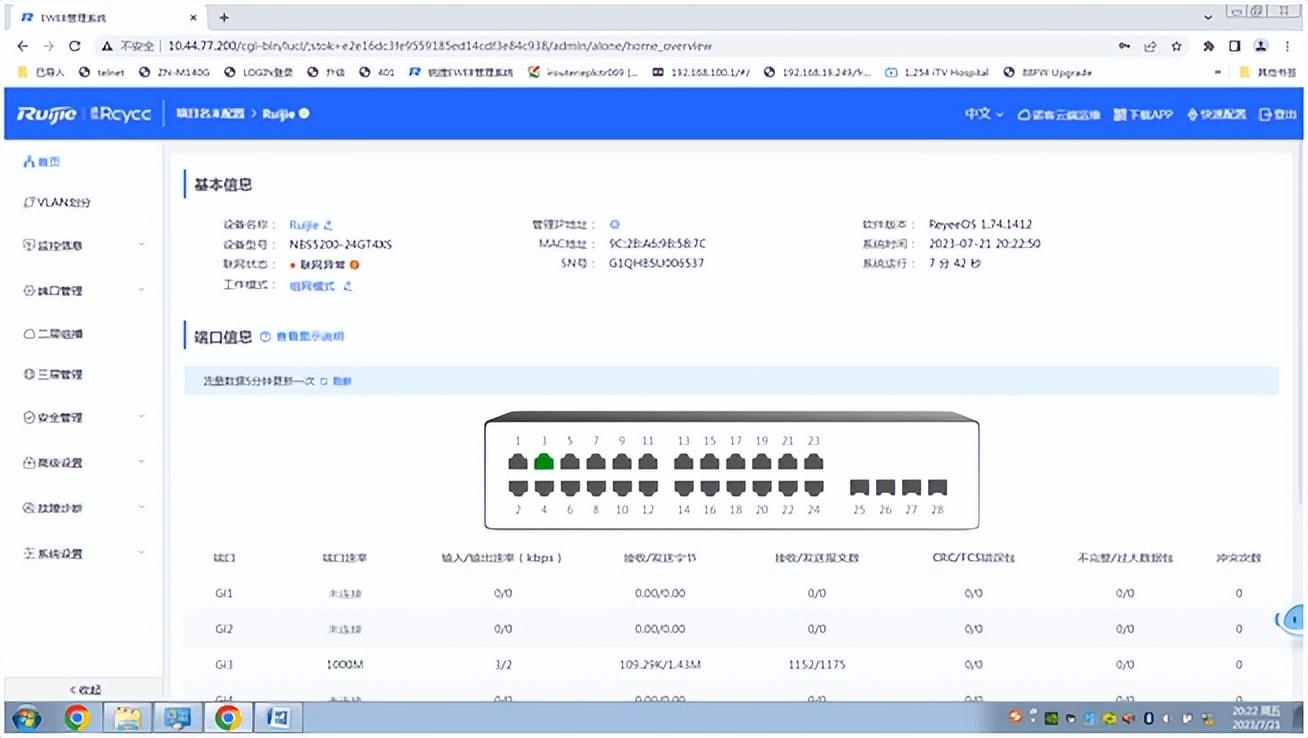The width and height of the screenshot is (1308, 738).
Task: Expand the 端口管理 sidebar menu chevron
Action: tap(141, 290)
